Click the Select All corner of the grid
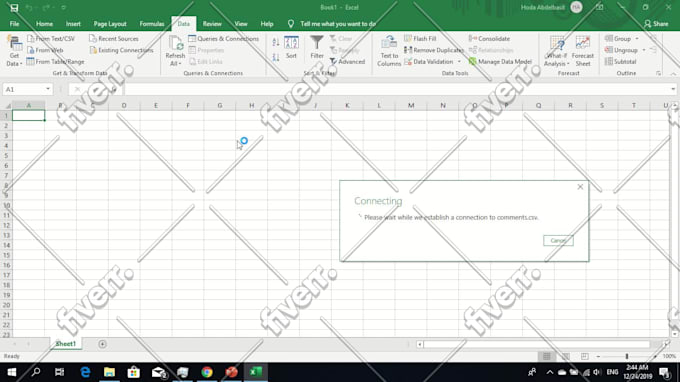Screen dimensions: 680x382 coord(7,105)
